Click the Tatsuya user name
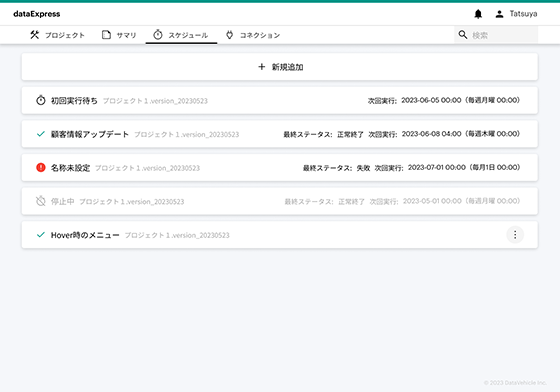This screenshot has height=392, width=560. tap(523, 14)
